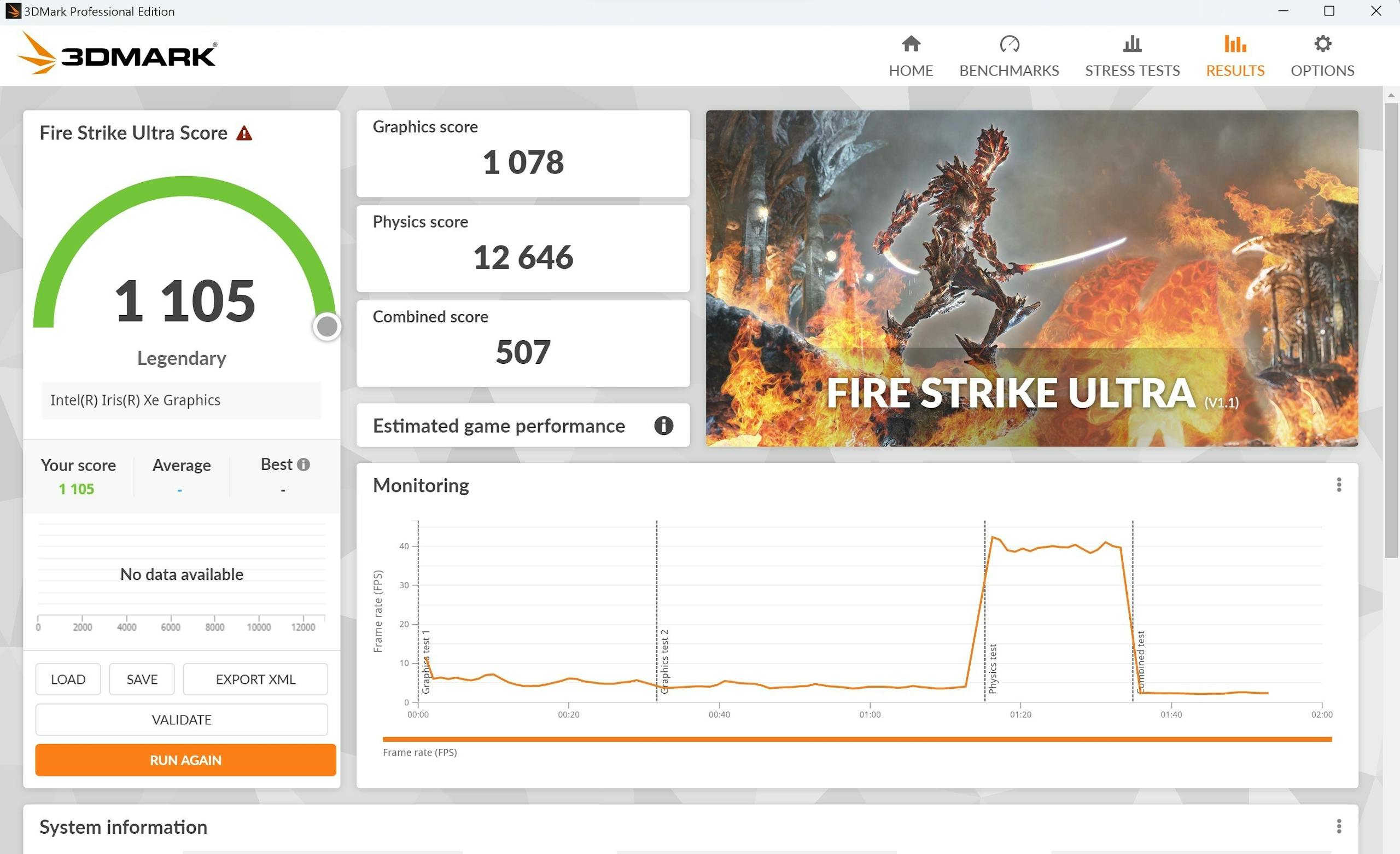Click the info icon on Estimated game performance
The height and width of the screenshot is (854, 1400).
point(663,425)
